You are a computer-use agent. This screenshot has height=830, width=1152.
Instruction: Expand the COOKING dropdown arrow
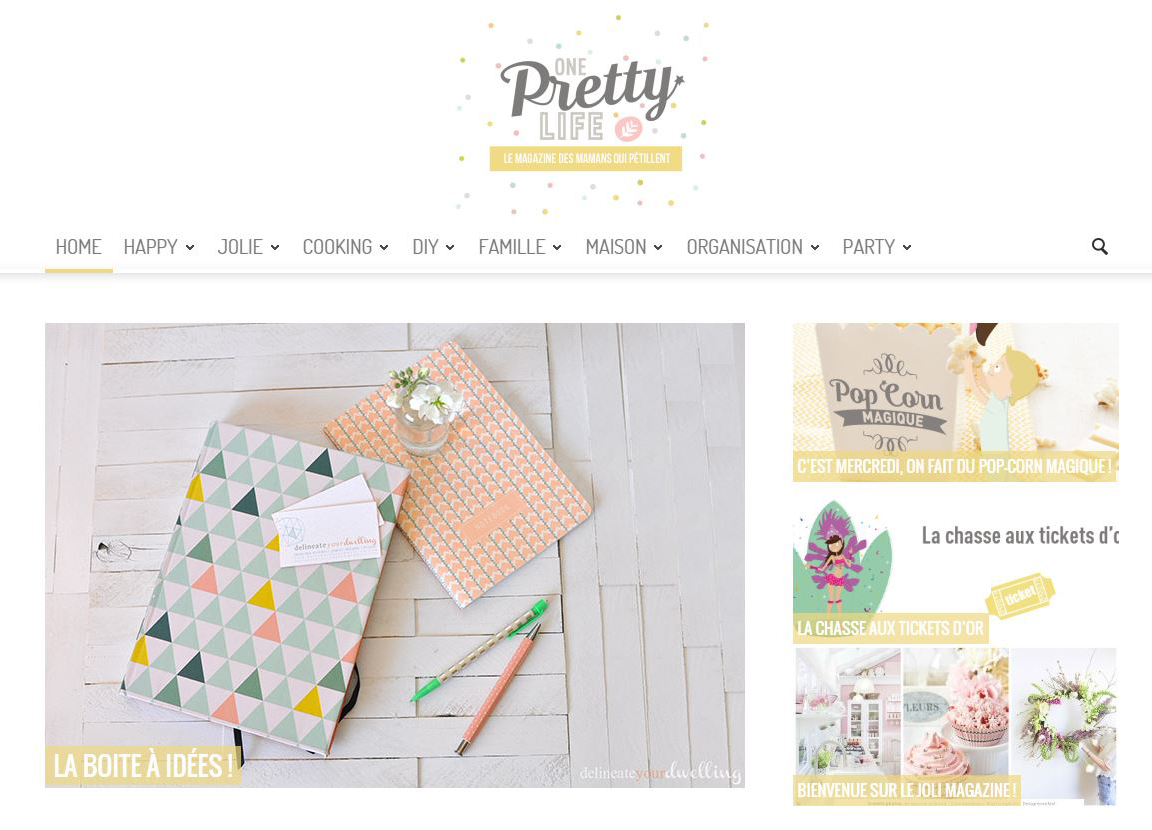click(384, 248)
